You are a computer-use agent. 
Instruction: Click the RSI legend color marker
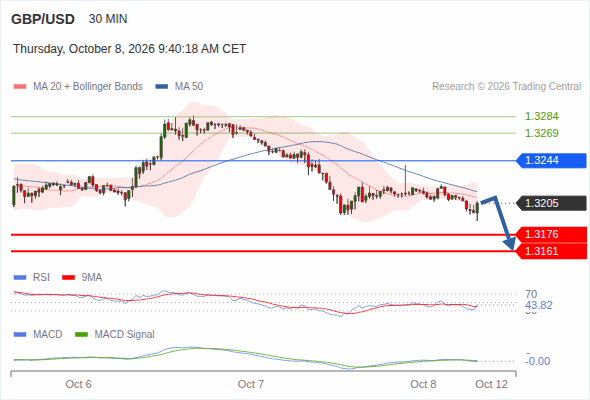[x=20, y=278]
